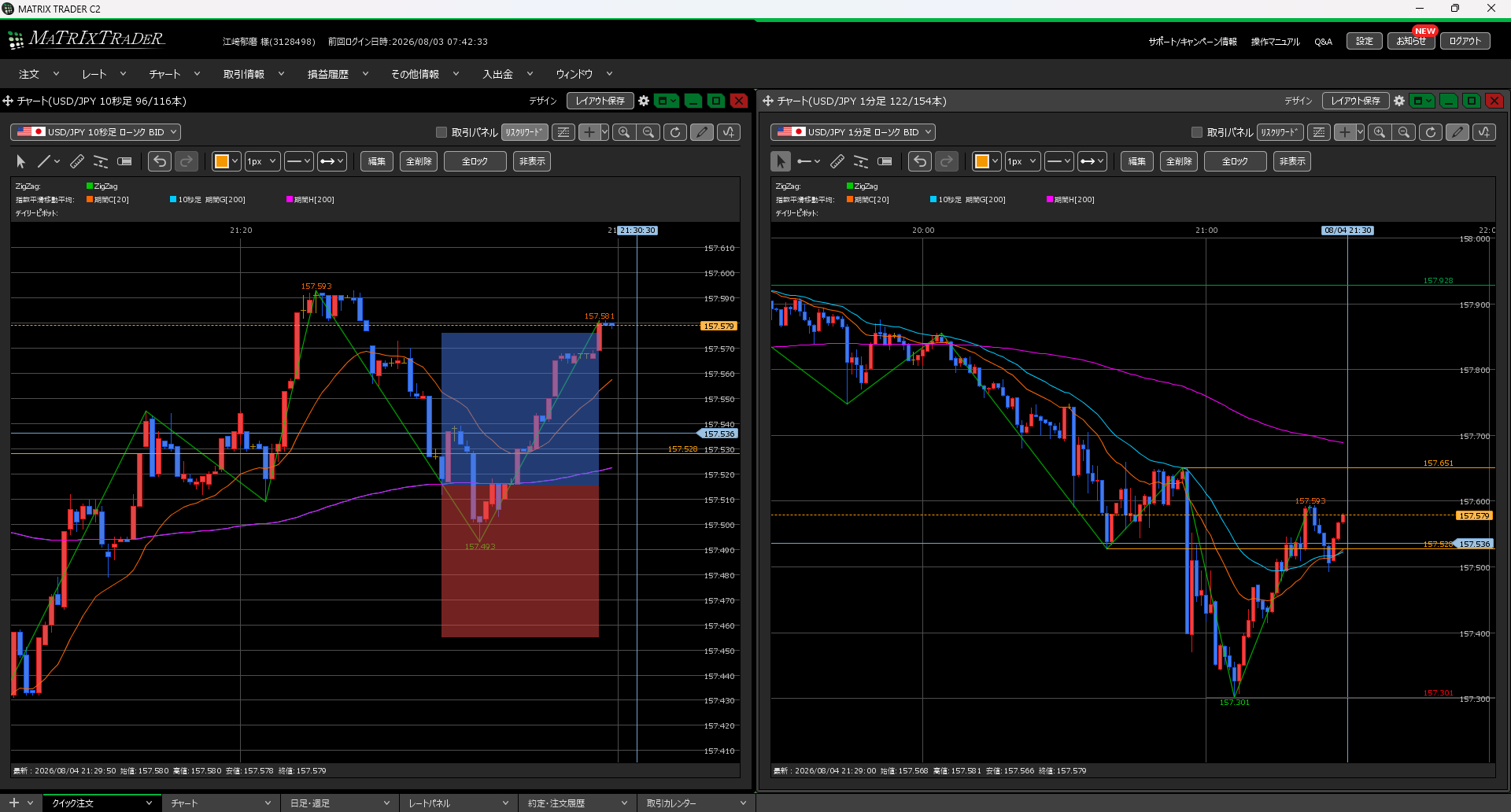Zoom in on the 1分足 chart
The height and width of the screenshot is (812, 1511).
click(1380, 132)
